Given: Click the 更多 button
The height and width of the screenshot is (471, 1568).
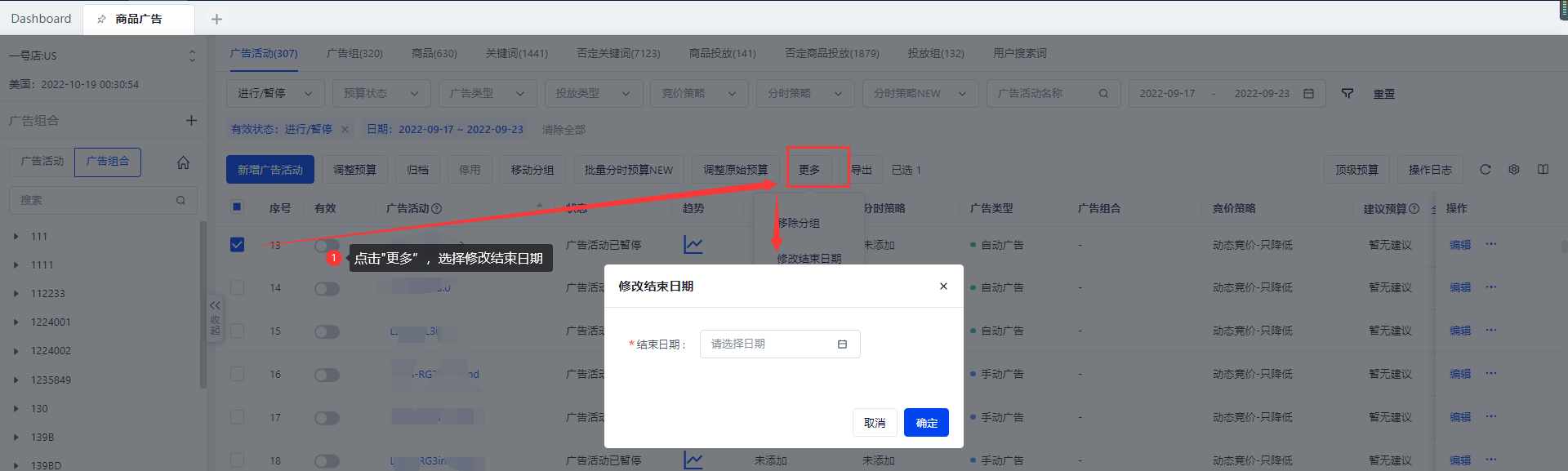Looking at the screenshot, I should [x=809, y=170].
